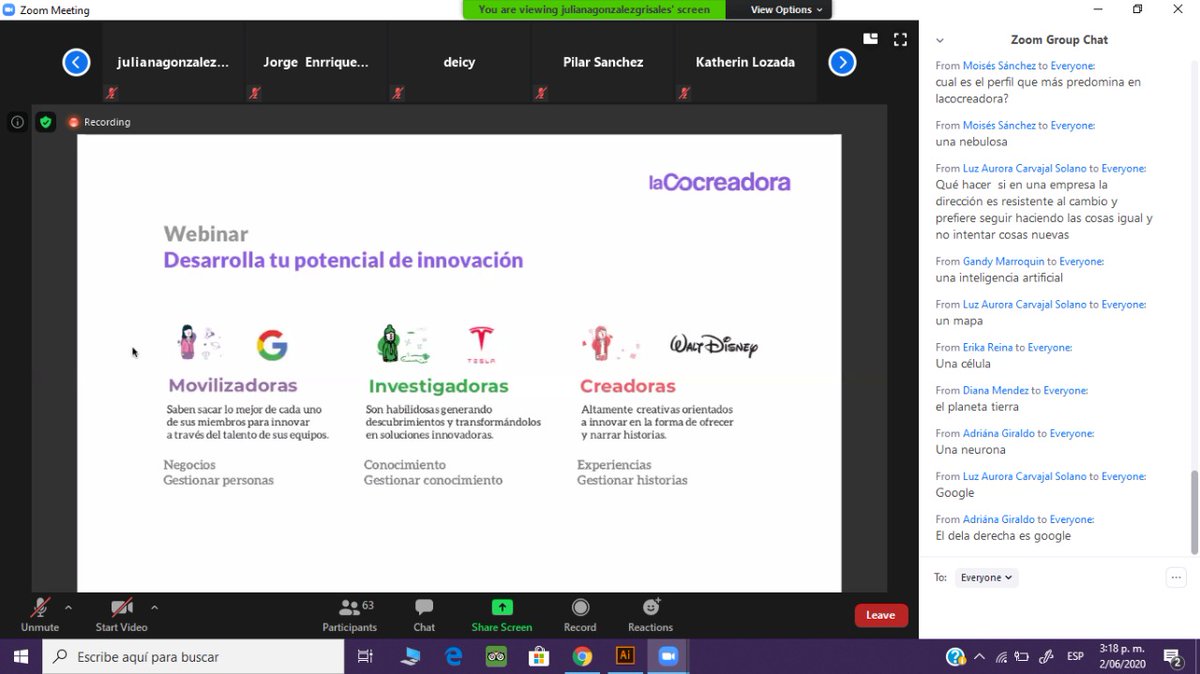Open the Participants panel

coord(349,614)
